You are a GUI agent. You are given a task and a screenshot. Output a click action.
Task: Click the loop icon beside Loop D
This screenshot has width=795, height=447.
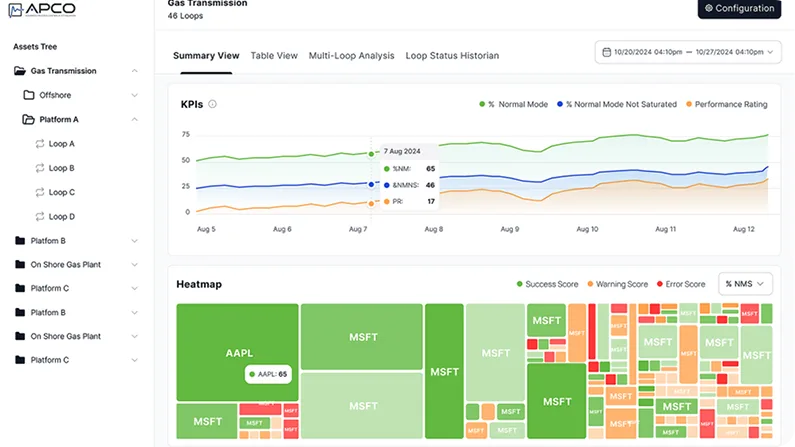(40, 217)
